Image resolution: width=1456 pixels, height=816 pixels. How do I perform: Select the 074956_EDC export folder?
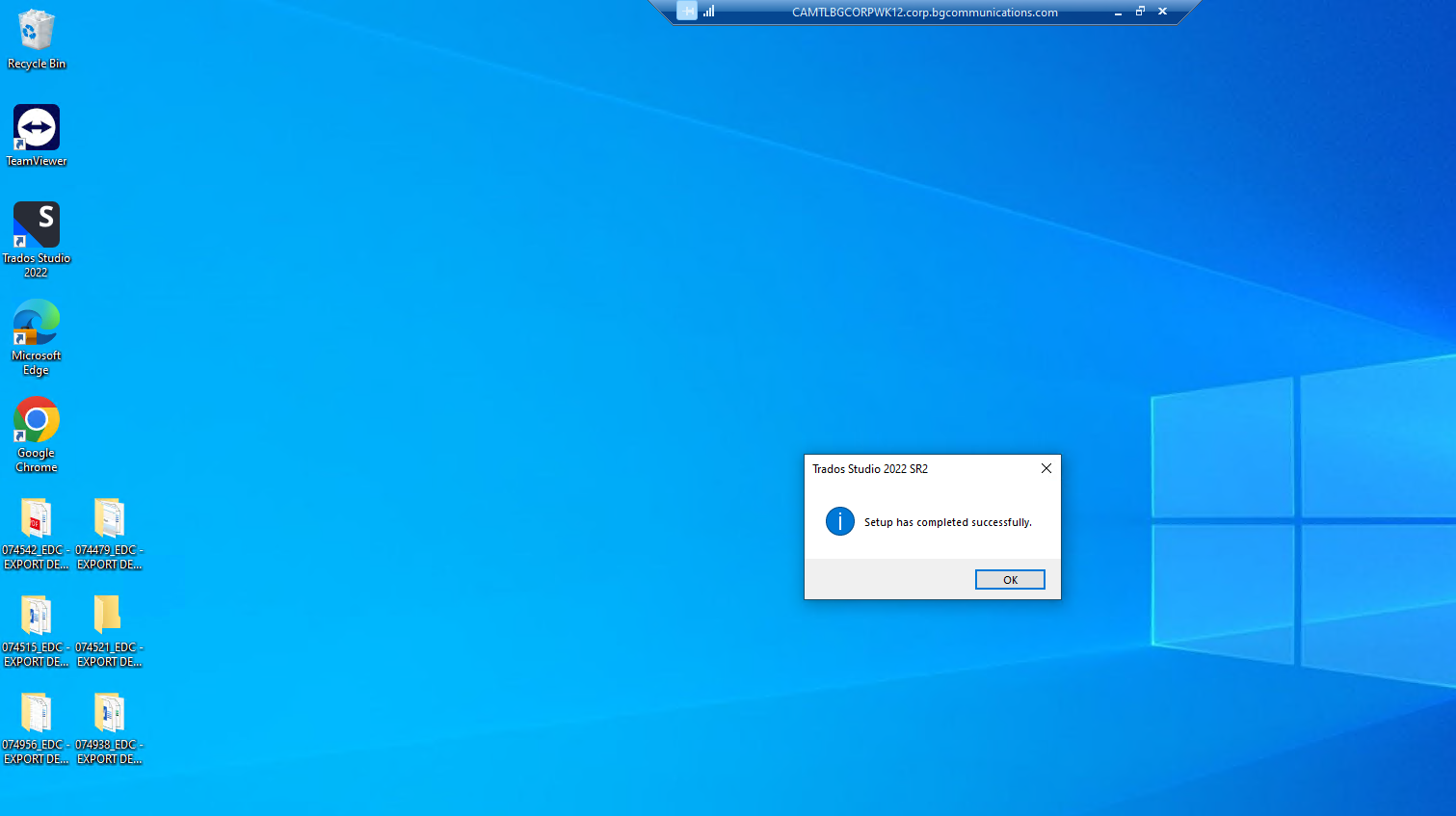[36, 728]
